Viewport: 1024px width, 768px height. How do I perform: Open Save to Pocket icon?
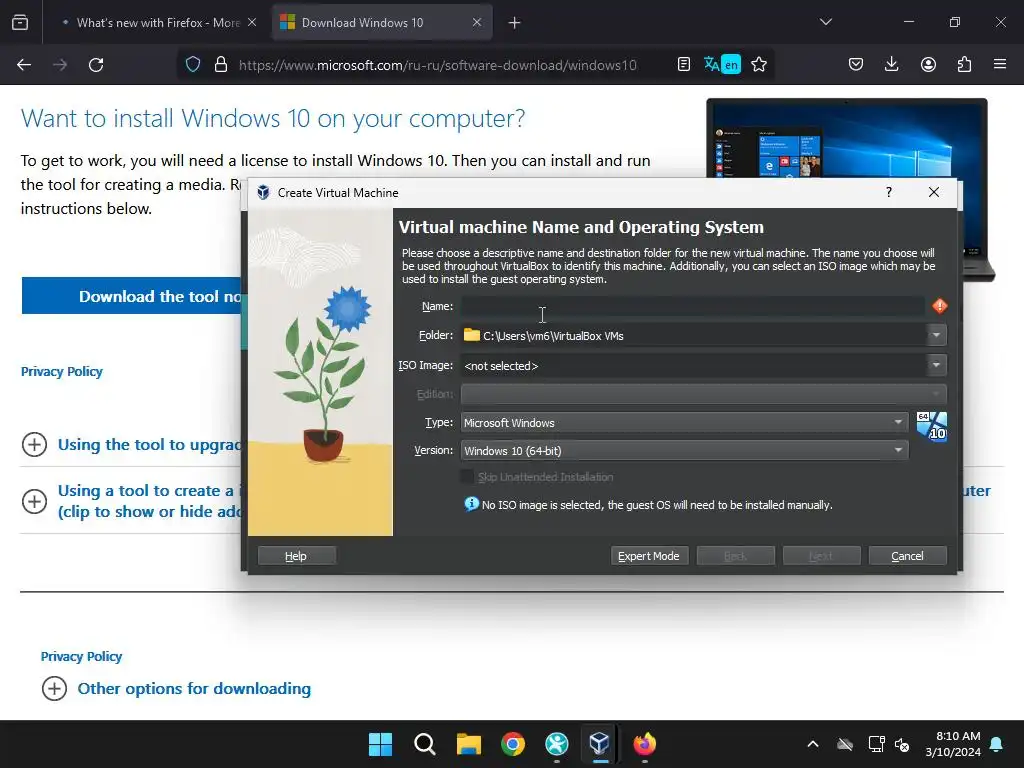[856, 64]
